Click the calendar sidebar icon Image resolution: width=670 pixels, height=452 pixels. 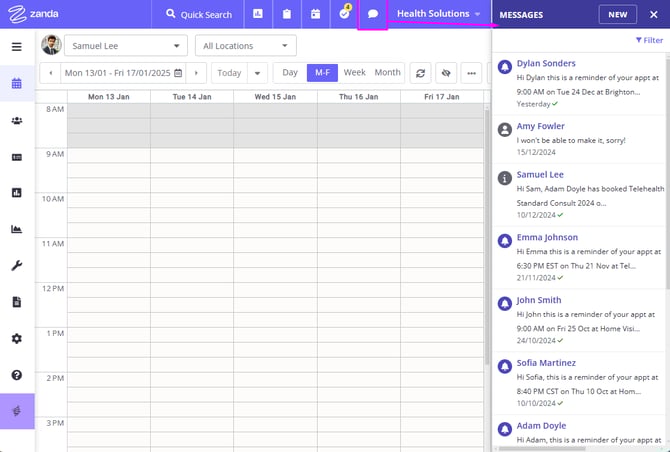coord(17,83)
